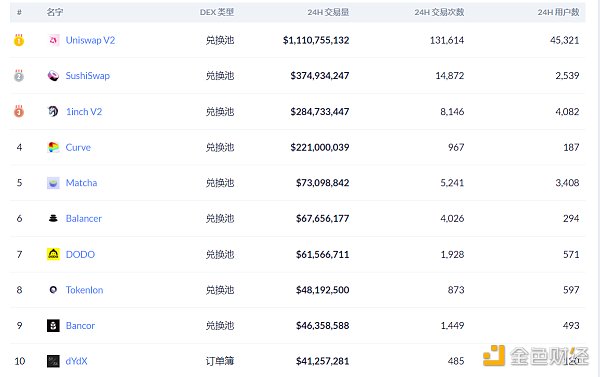Click the Matcha logo icon
Viewport: 600px width, 377px height.
[53, 183]
